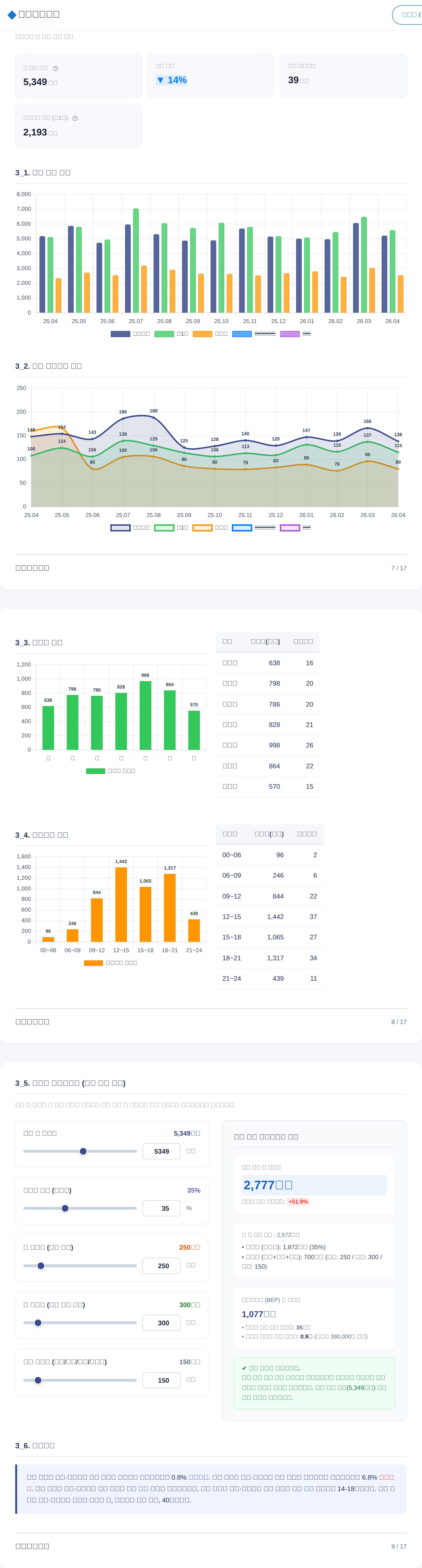The width and height of the screenshot is (422, 1568).
Task: Click the first blue highlighted text after 0.8%
Action: click(x=198, y=1477)
